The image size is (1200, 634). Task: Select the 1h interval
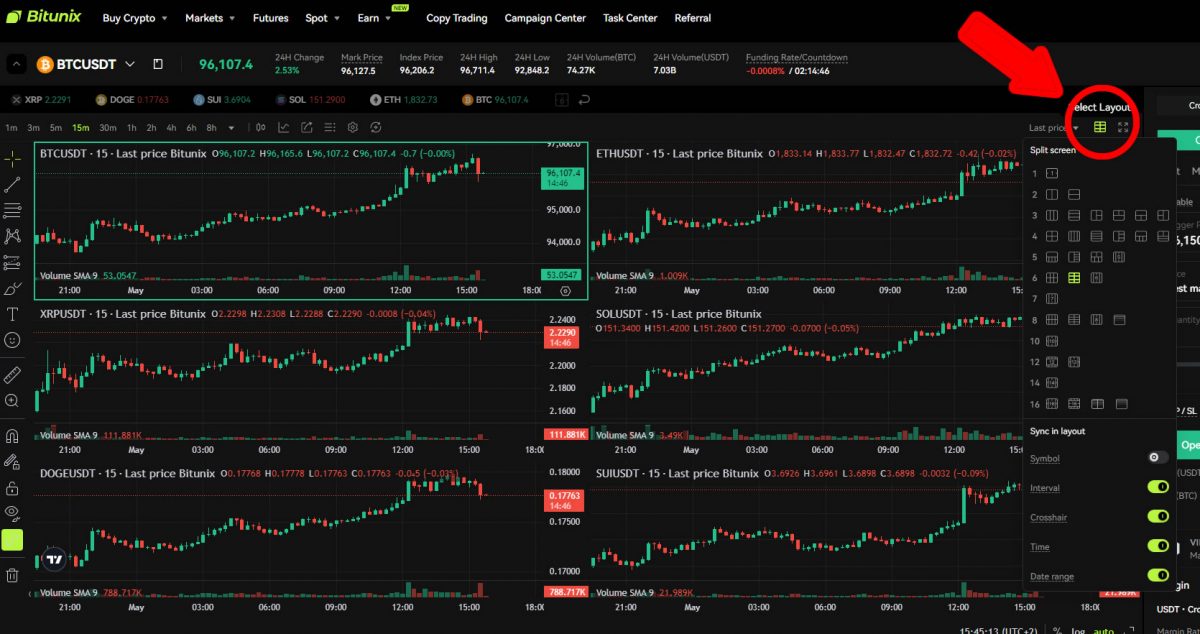click(130, 127)
